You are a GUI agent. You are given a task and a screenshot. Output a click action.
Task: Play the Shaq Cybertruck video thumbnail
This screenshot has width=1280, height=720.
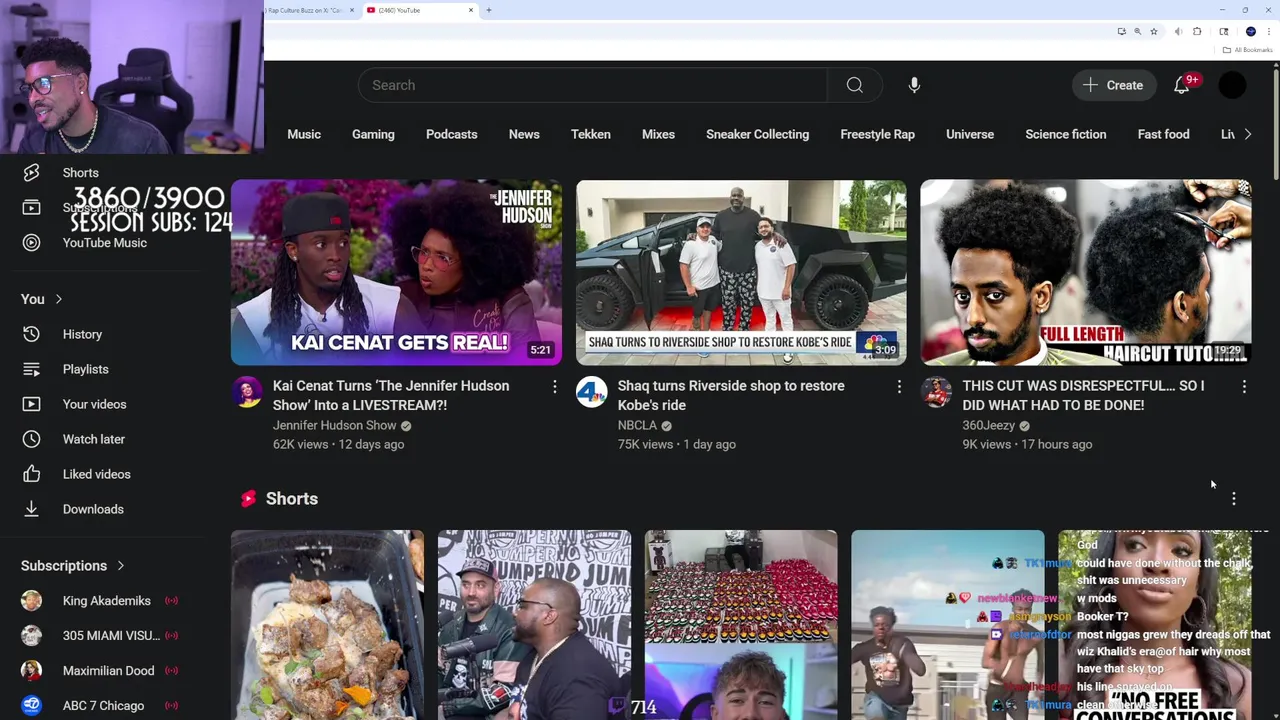coord(741,272)
